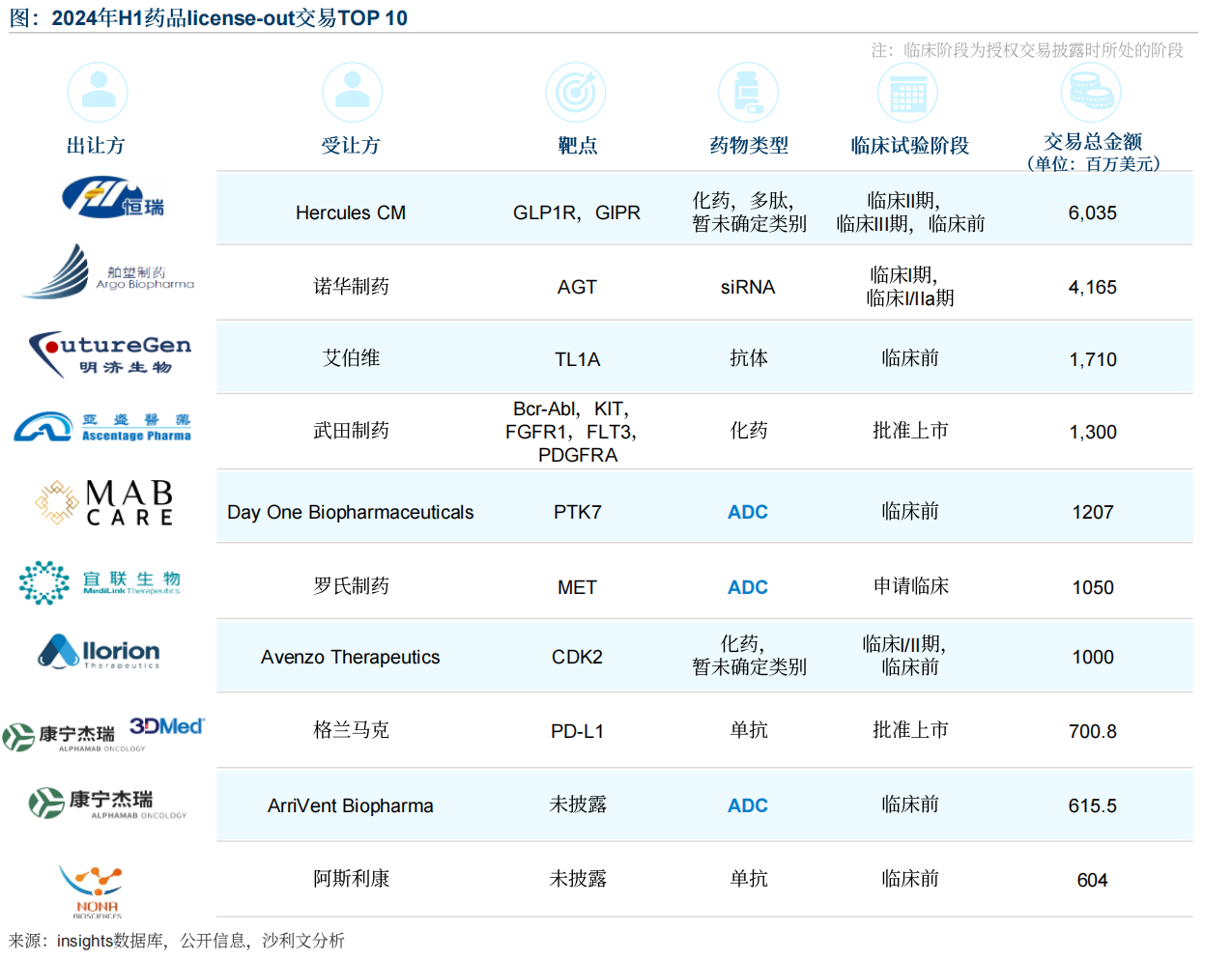Click the 抗体 drug type cell

click(749, 358)
